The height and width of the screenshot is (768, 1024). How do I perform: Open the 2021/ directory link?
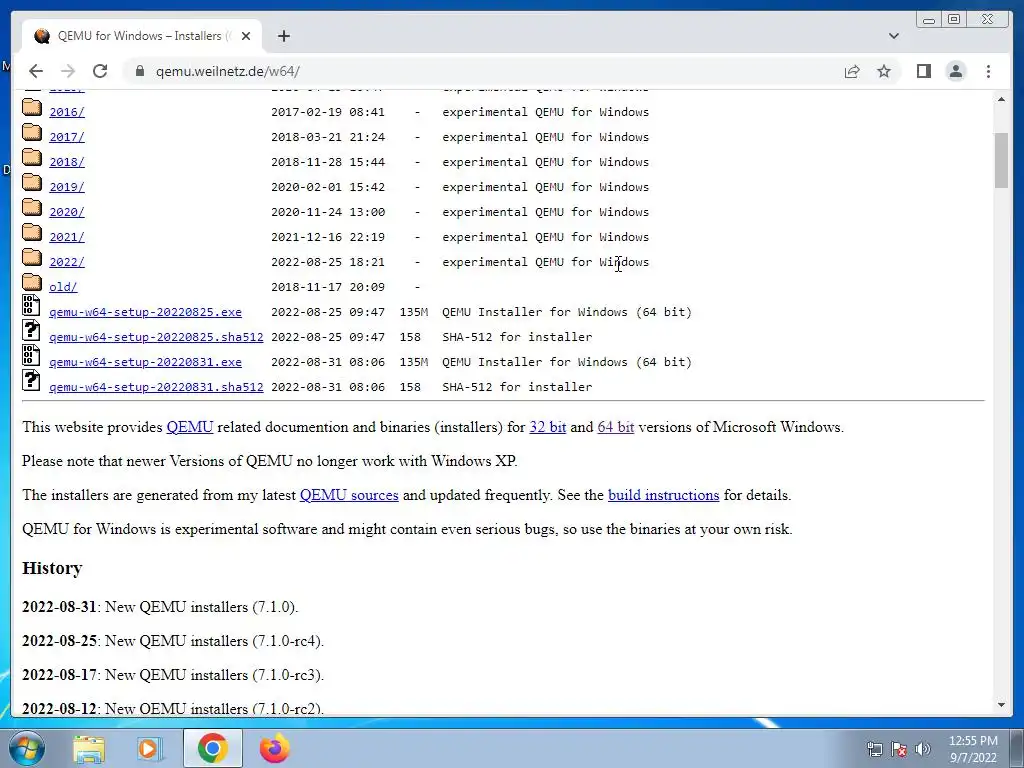(x=67, y=237)
